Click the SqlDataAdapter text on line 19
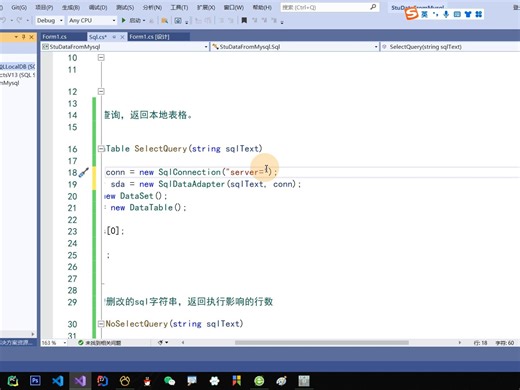Image resolution: width=520 pixels, height=390 pixels. tap(191, 184)
